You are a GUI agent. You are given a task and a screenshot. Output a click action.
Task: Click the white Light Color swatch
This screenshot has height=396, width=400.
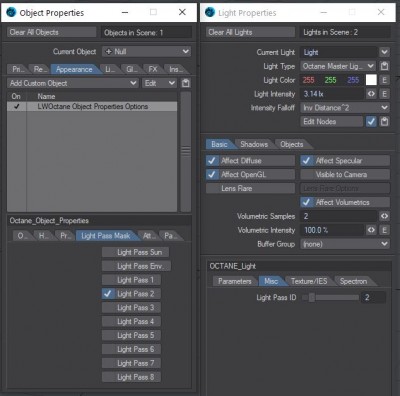click(x=371, y=80)
